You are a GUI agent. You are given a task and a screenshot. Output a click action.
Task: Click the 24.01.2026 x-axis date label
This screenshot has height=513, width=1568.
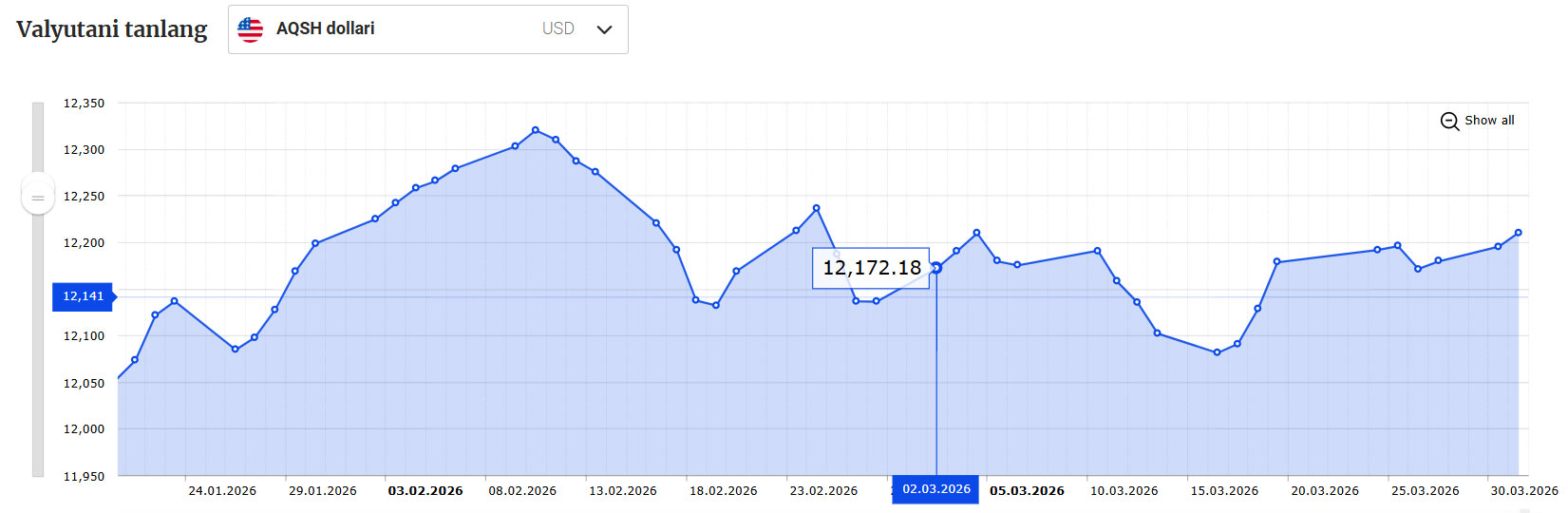[222, 491]
